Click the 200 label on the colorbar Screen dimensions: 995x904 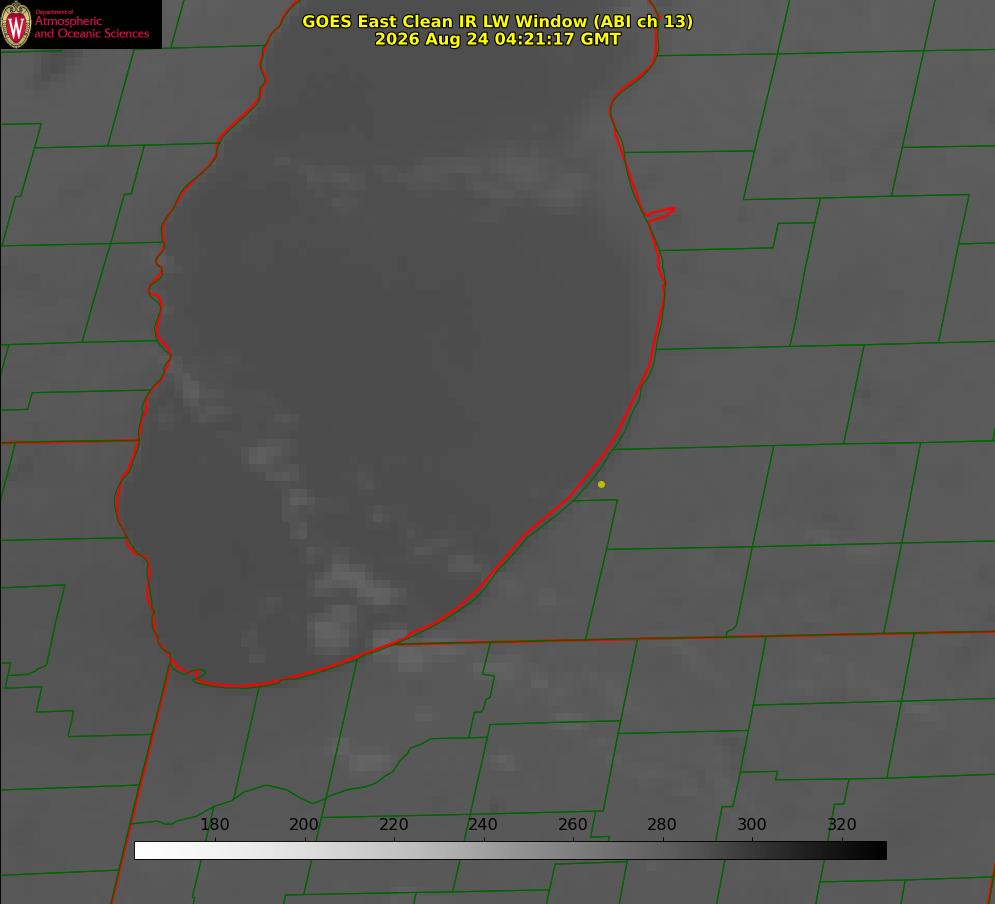pos(303,824)
